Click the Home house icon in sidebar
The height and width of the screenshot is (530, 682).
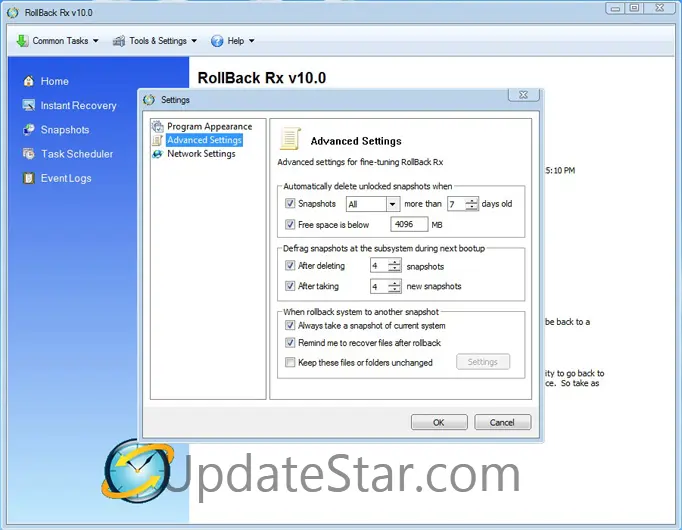(x=29, y=81)
